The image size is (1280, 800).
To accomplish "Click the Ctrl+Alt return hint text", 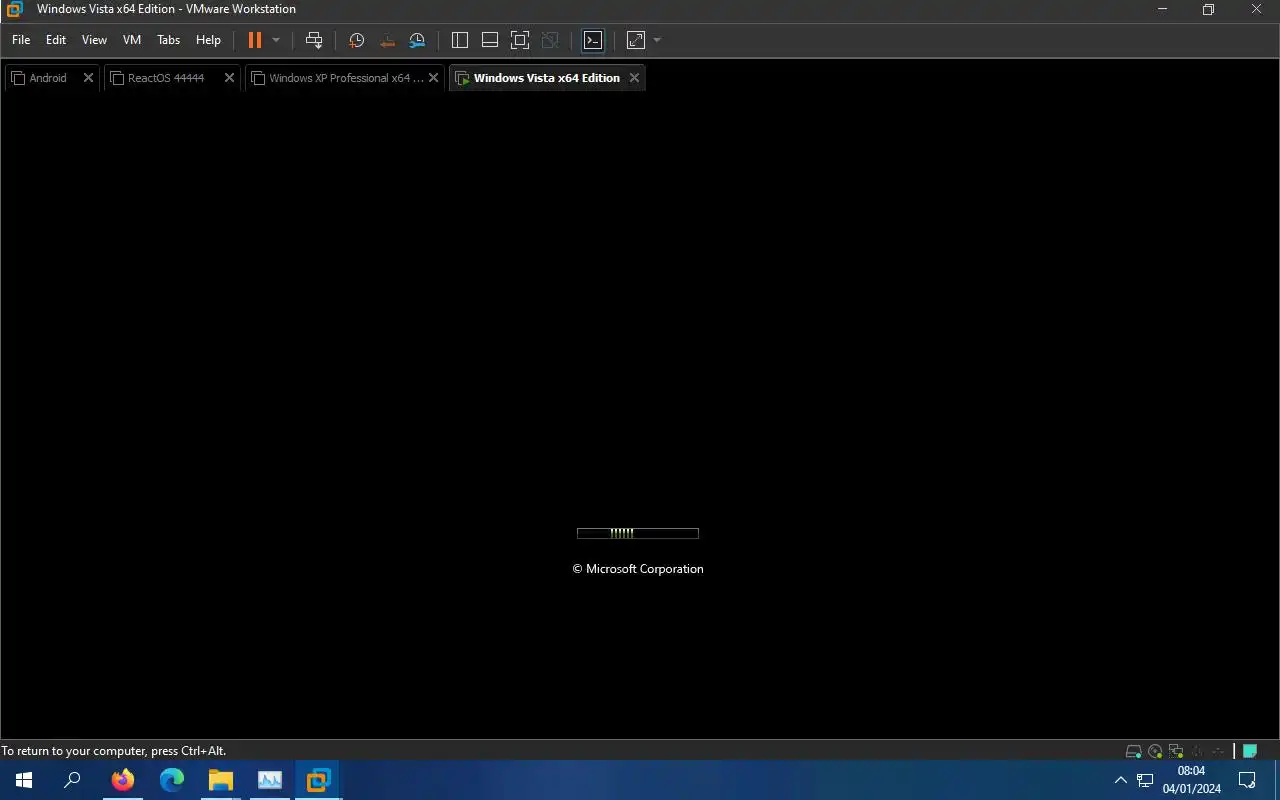I will click(x=114, y=751).
